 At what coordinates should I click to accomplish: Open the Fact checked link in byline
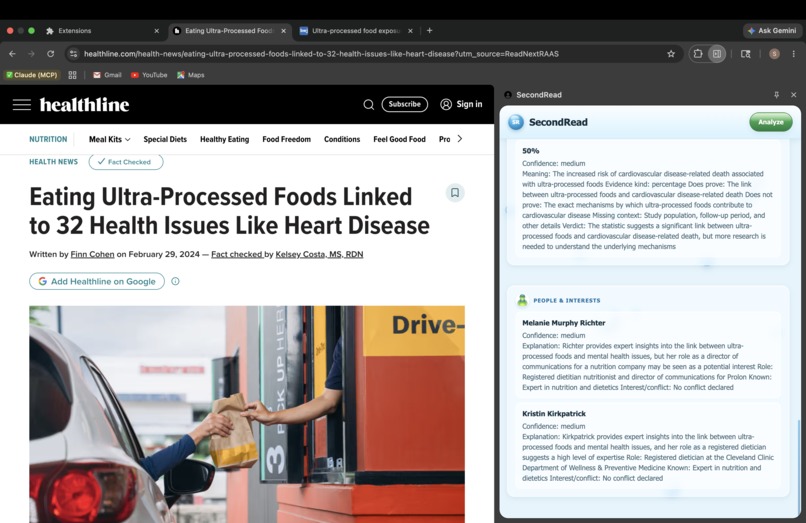tap(236, 254)
